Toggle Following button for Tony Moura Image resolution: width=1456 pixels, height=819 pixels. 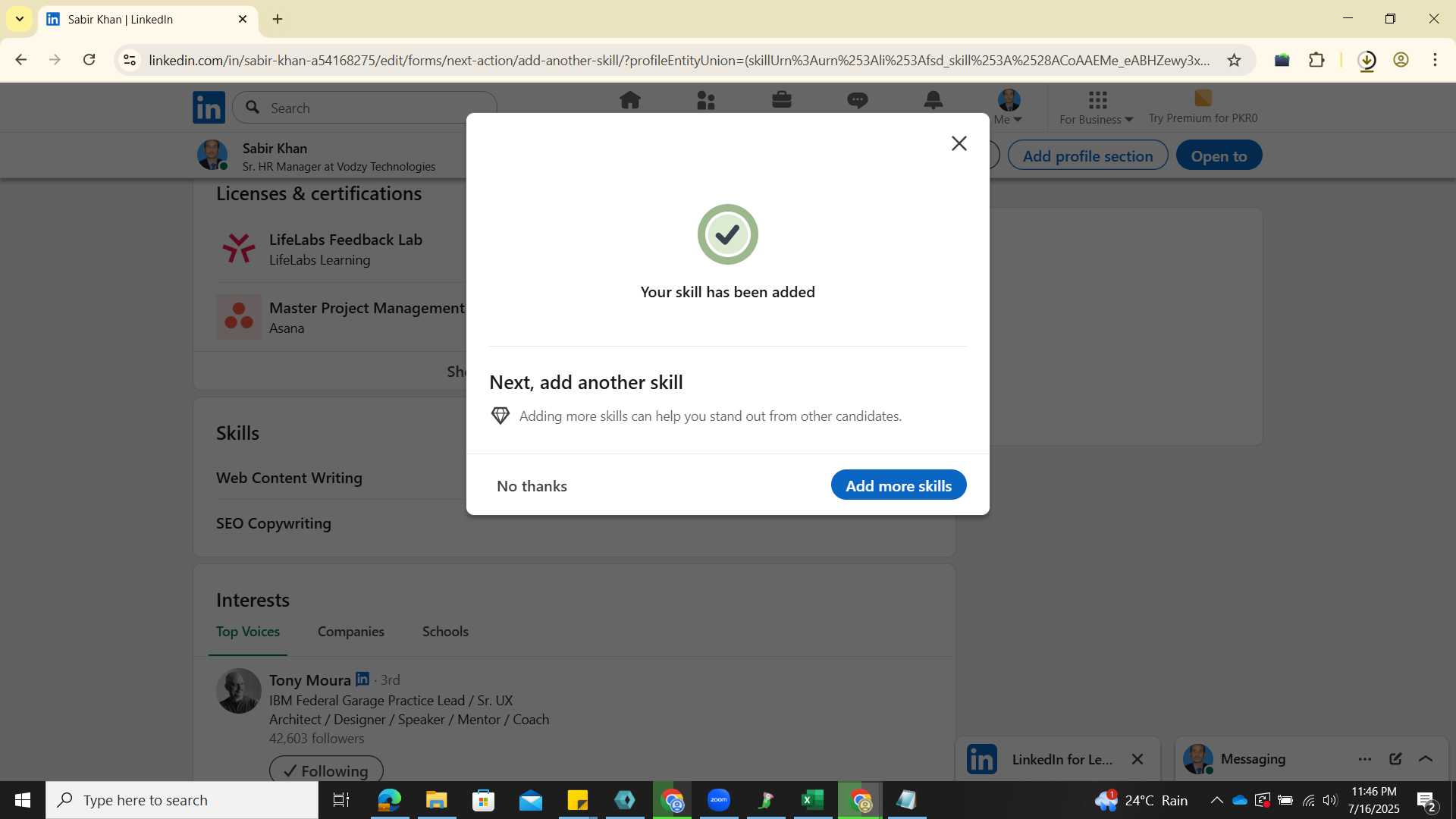tap(326, 770)
